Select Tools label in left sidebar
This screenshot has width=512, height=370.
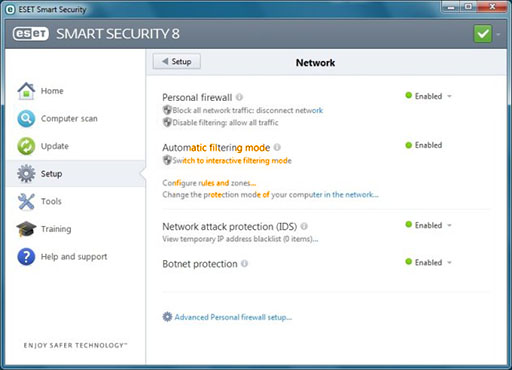click(x=51, y=201)
